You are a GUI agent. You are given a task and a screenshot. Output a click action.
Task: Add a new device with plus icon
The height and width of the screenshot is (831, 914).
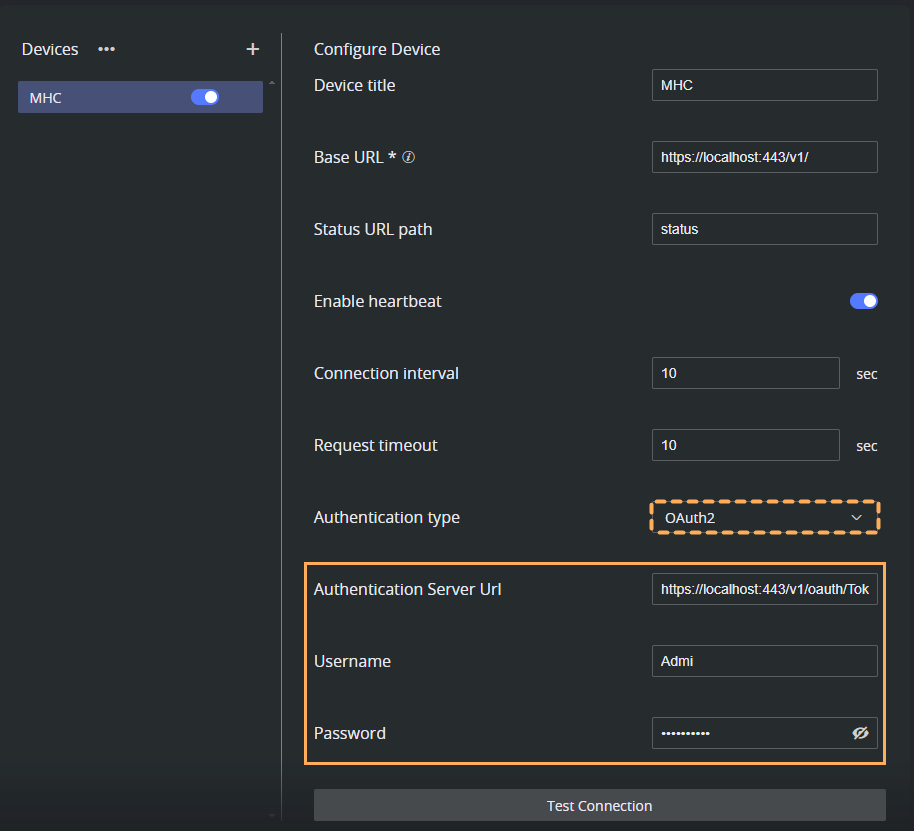tap(252, 50)
